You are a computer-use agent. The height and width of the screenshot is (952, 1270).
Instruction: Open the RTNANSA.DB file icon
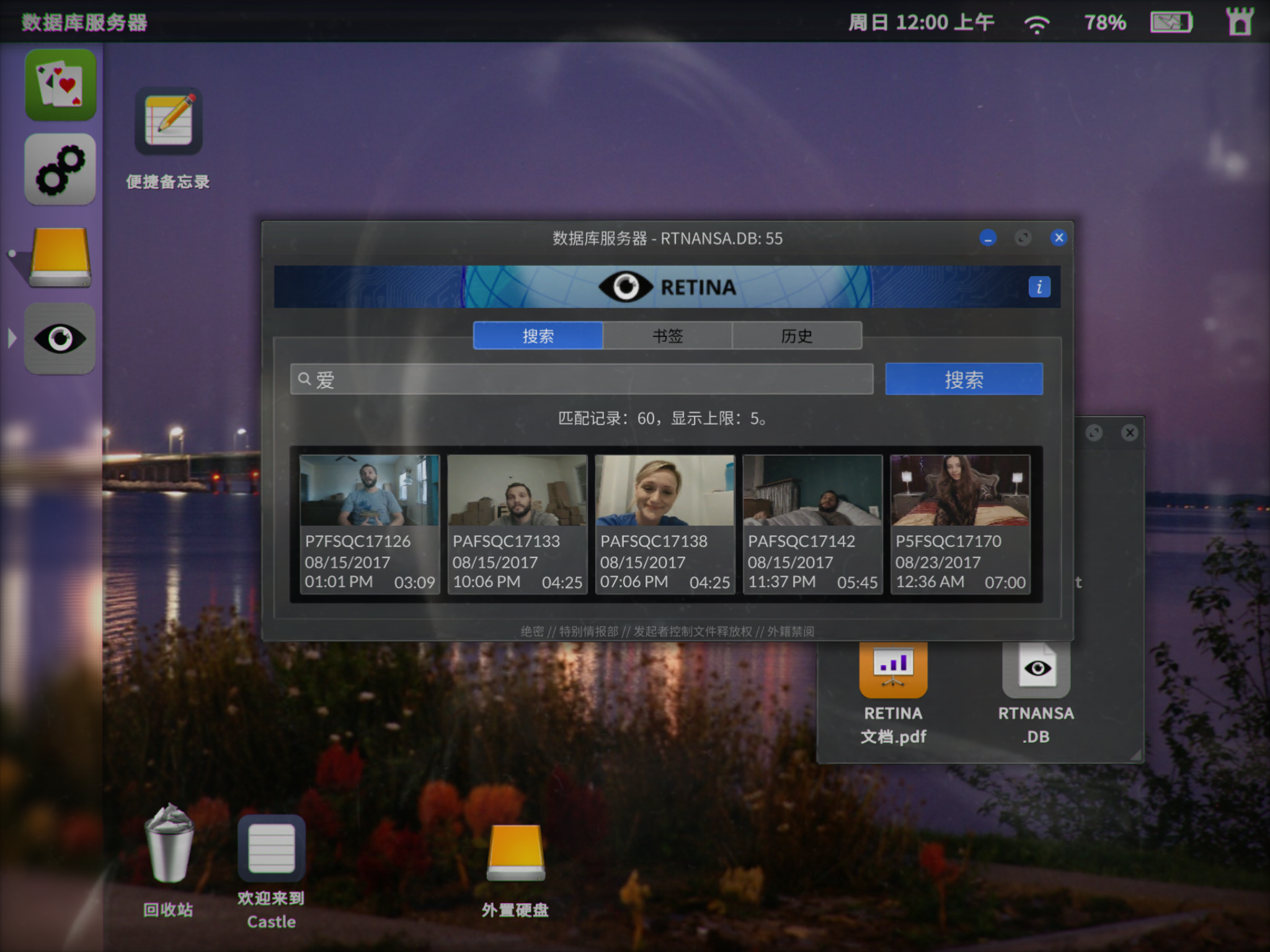pyautogui.click(x=1036, y=669)
